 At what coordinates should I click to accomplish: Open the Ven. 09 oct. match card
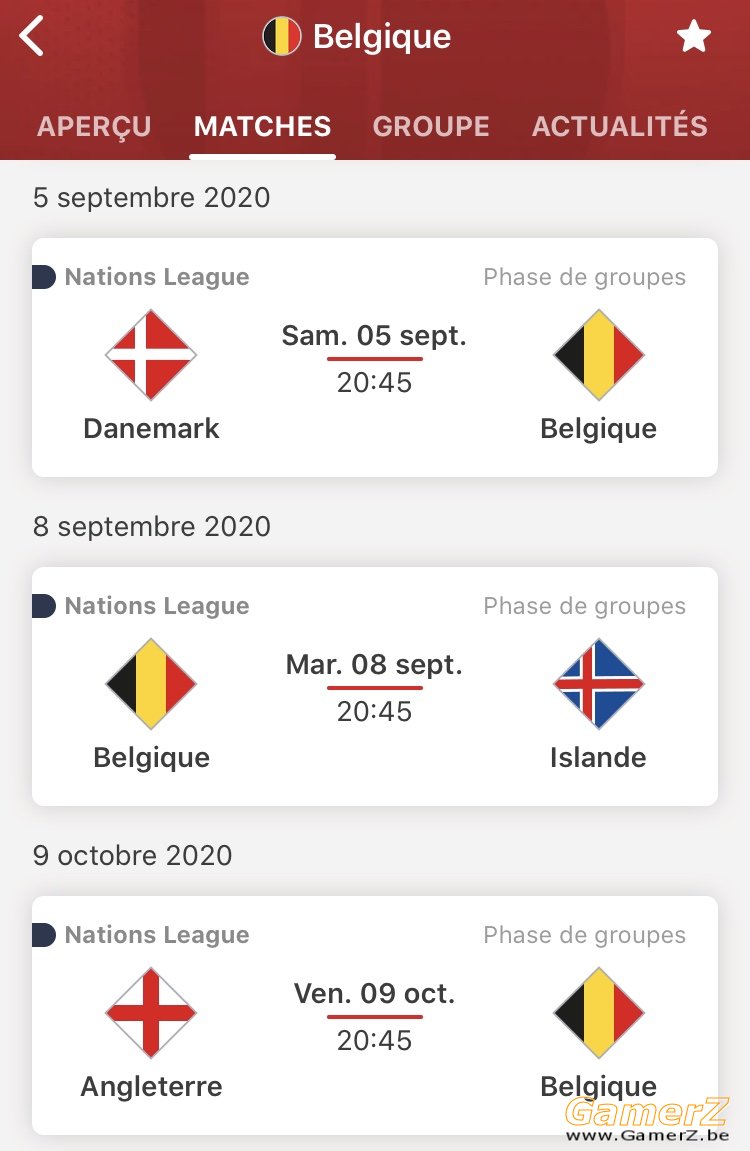375,1015
